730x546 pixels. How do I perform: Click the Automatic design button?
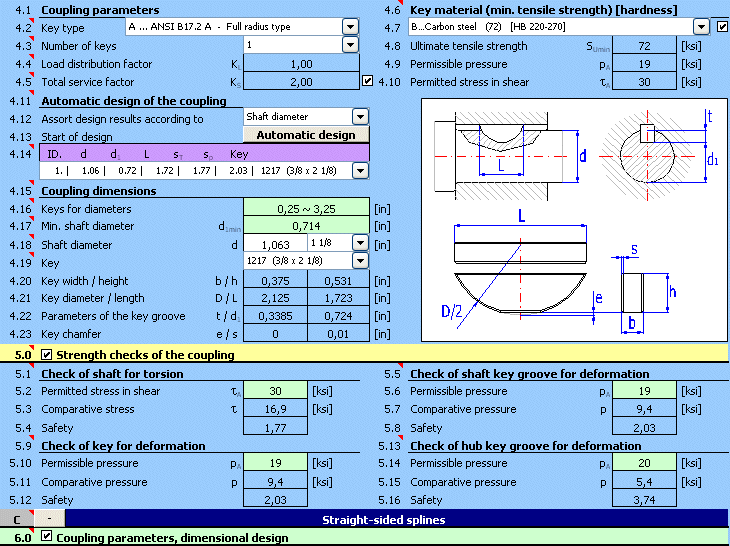click(306, 135)
